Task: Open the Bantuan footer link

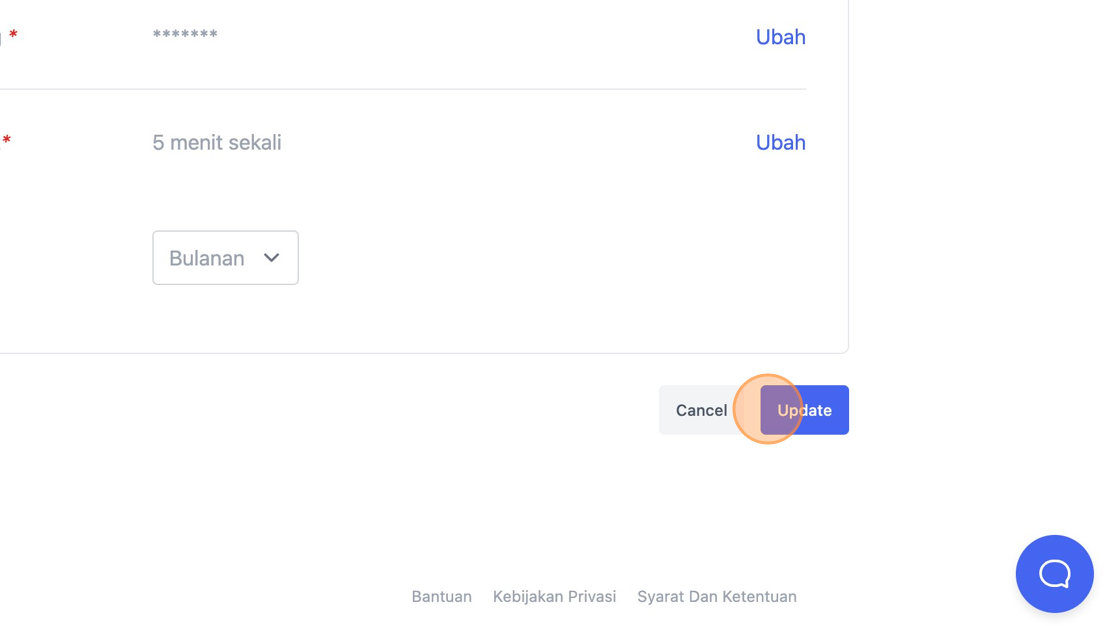Action: 441,596
